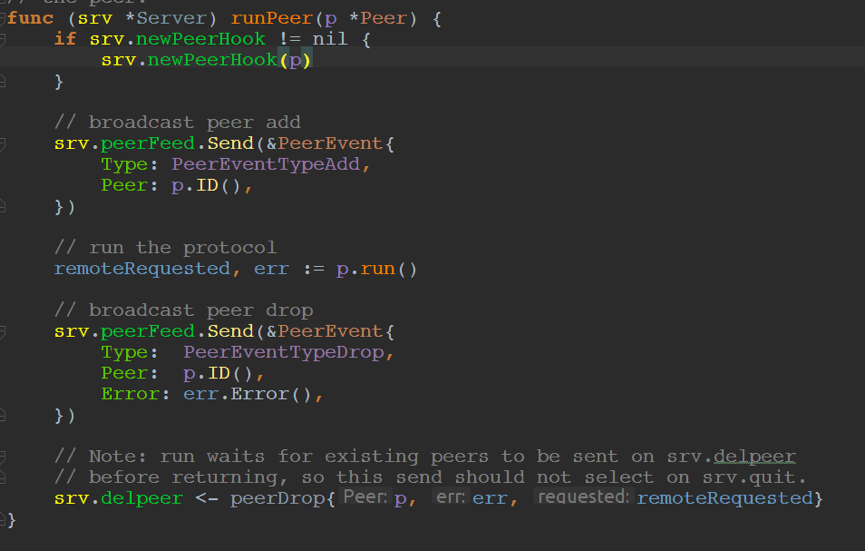Collapse the PeerEventTypeDrop Send call via its fold marker
This screenshot has height=551, width=865.
[x=2, y=331]
